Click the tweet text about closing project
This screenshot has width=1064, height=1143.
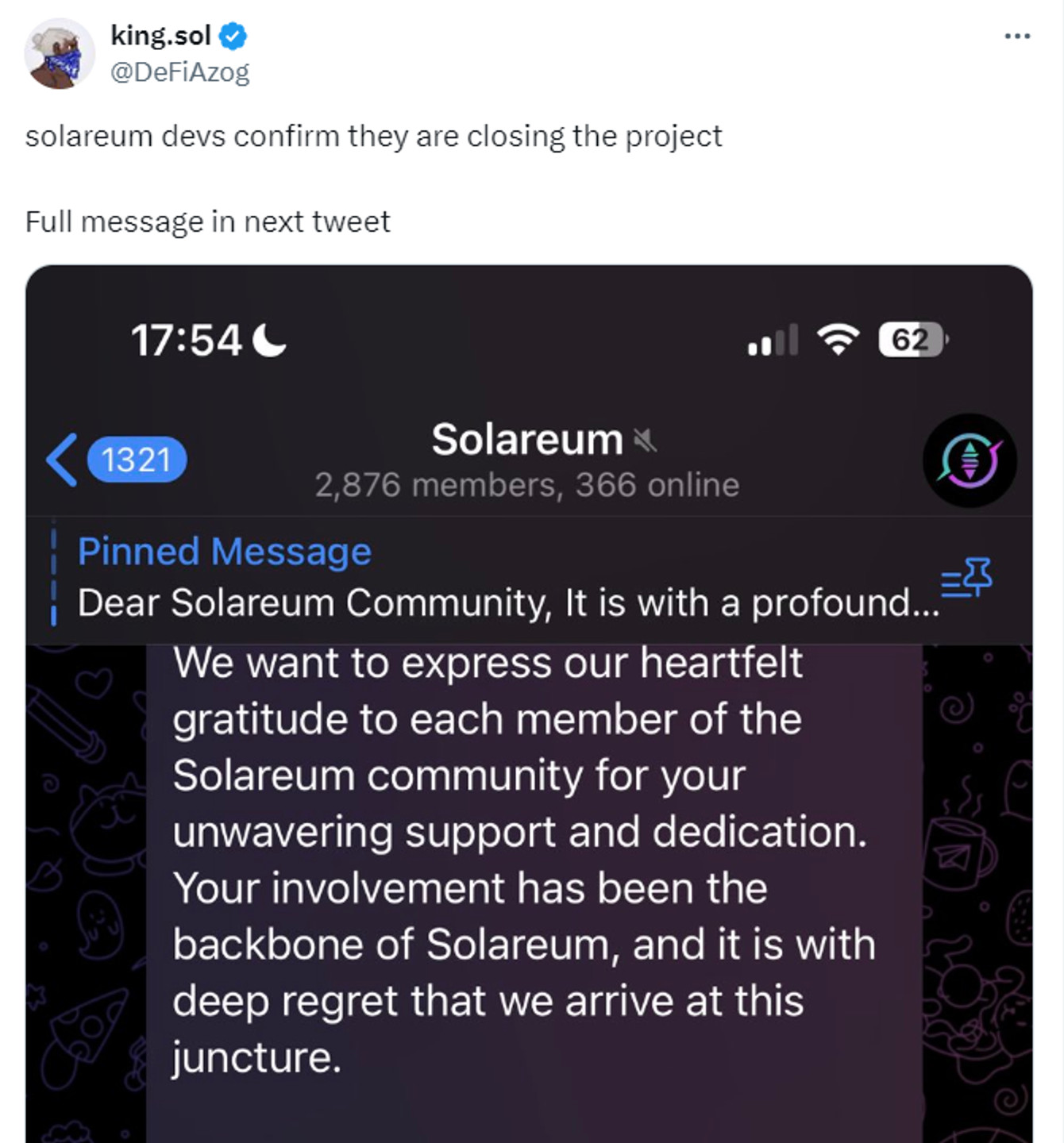click(x=373, y=137)
